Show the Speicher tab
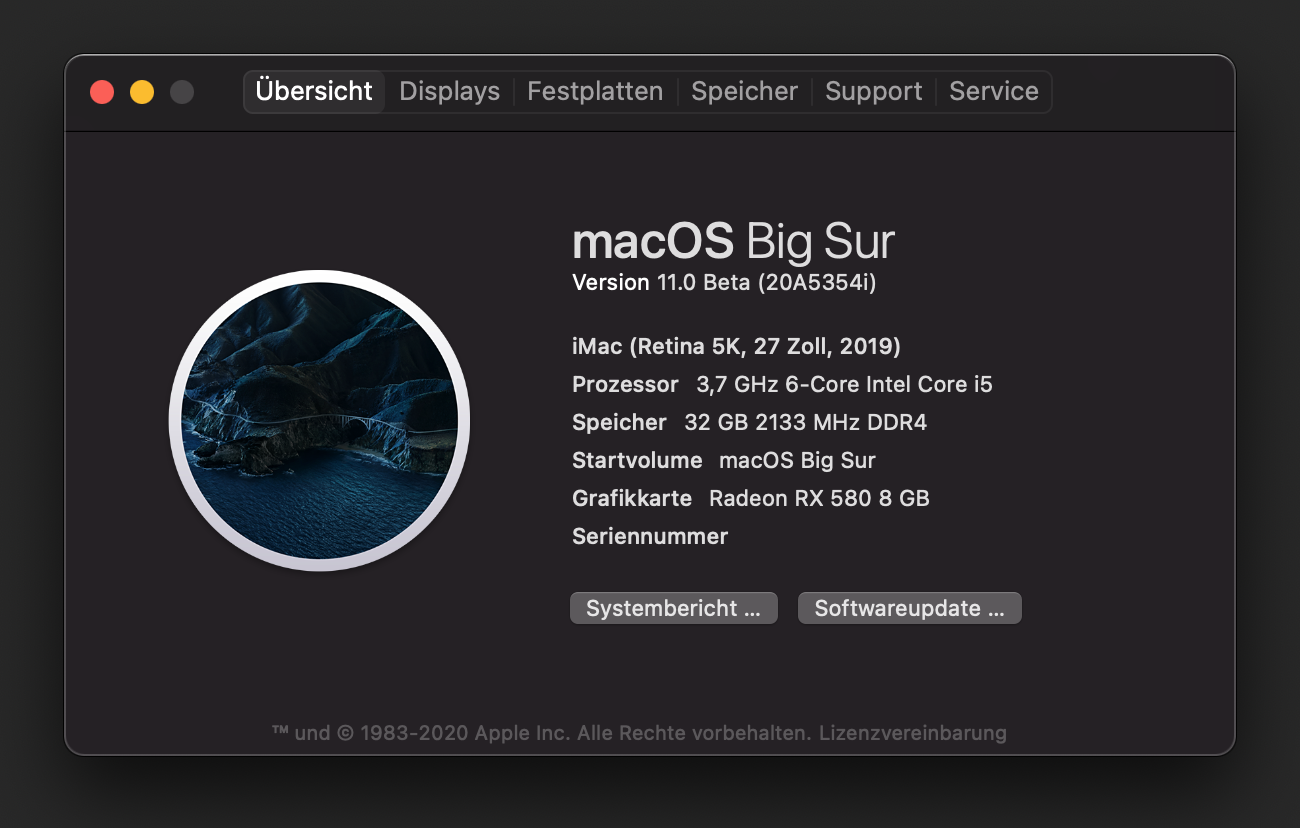Image resolution: width=1300 pixels, height=828 pixels. 744,91
